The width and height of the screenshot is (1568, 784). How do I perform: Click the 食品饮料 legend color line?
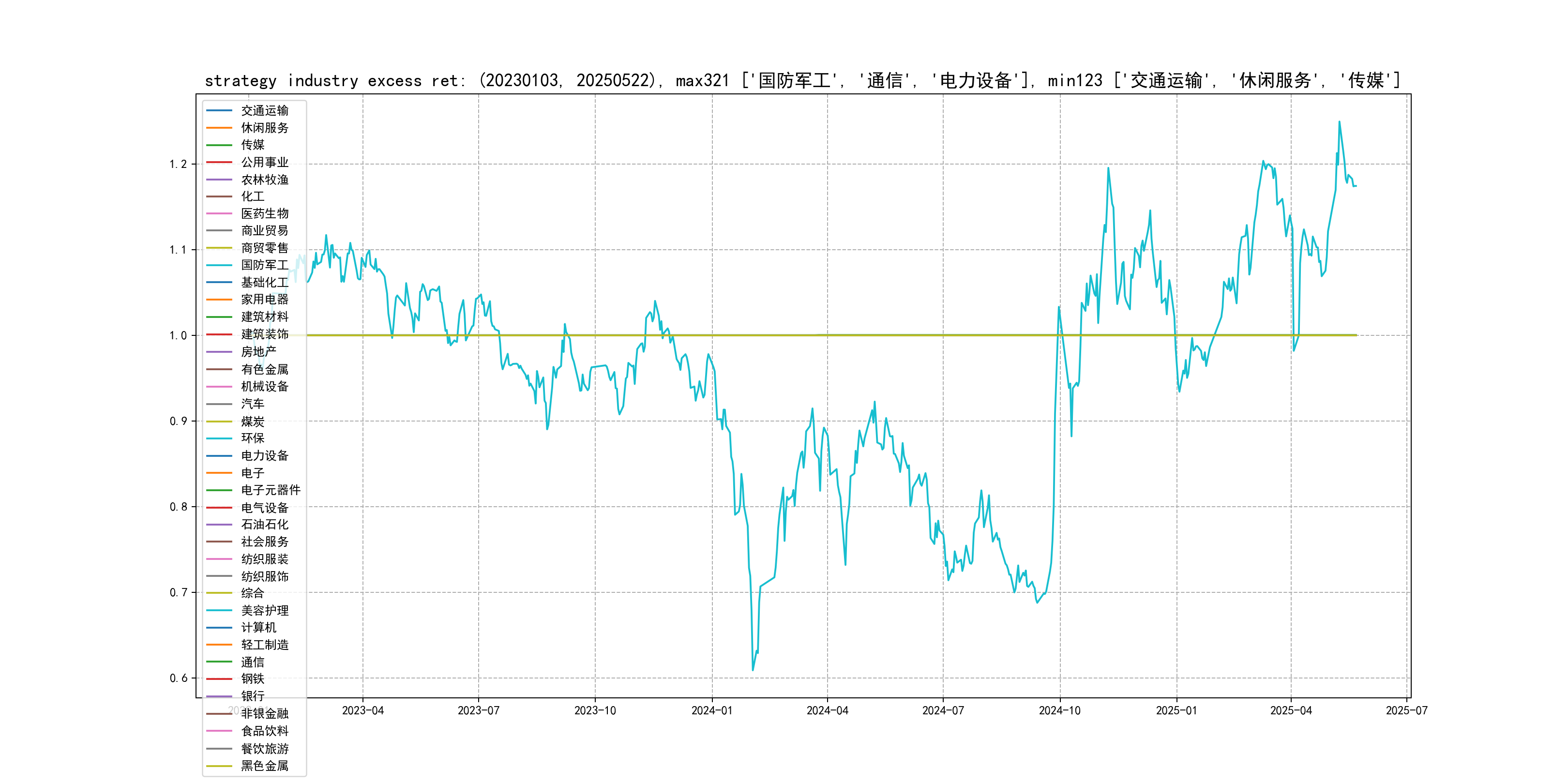[219, 731]
